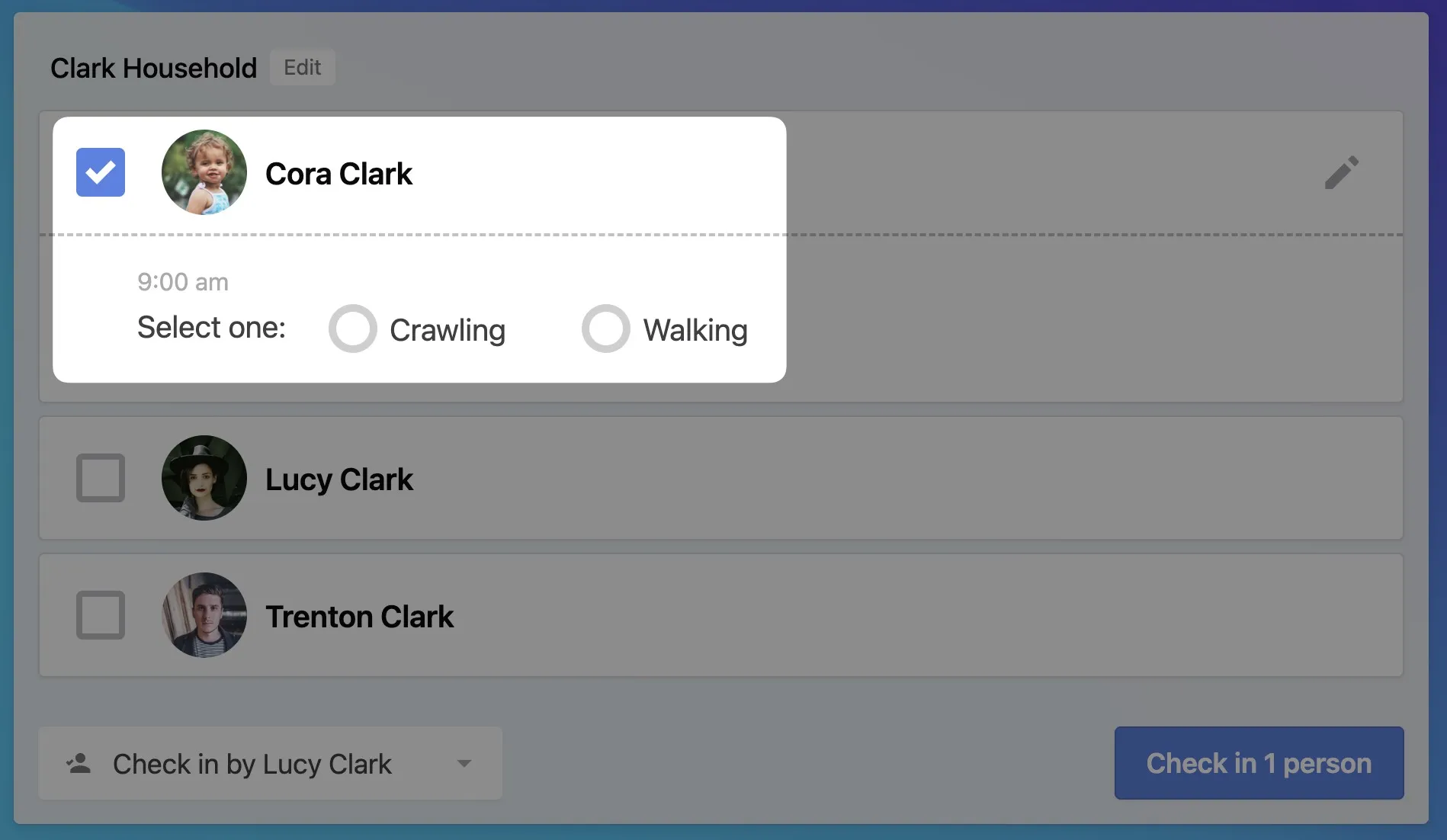Click the Select one label
The width and height of the screenshot is (1447, 840).
(211, 328)
